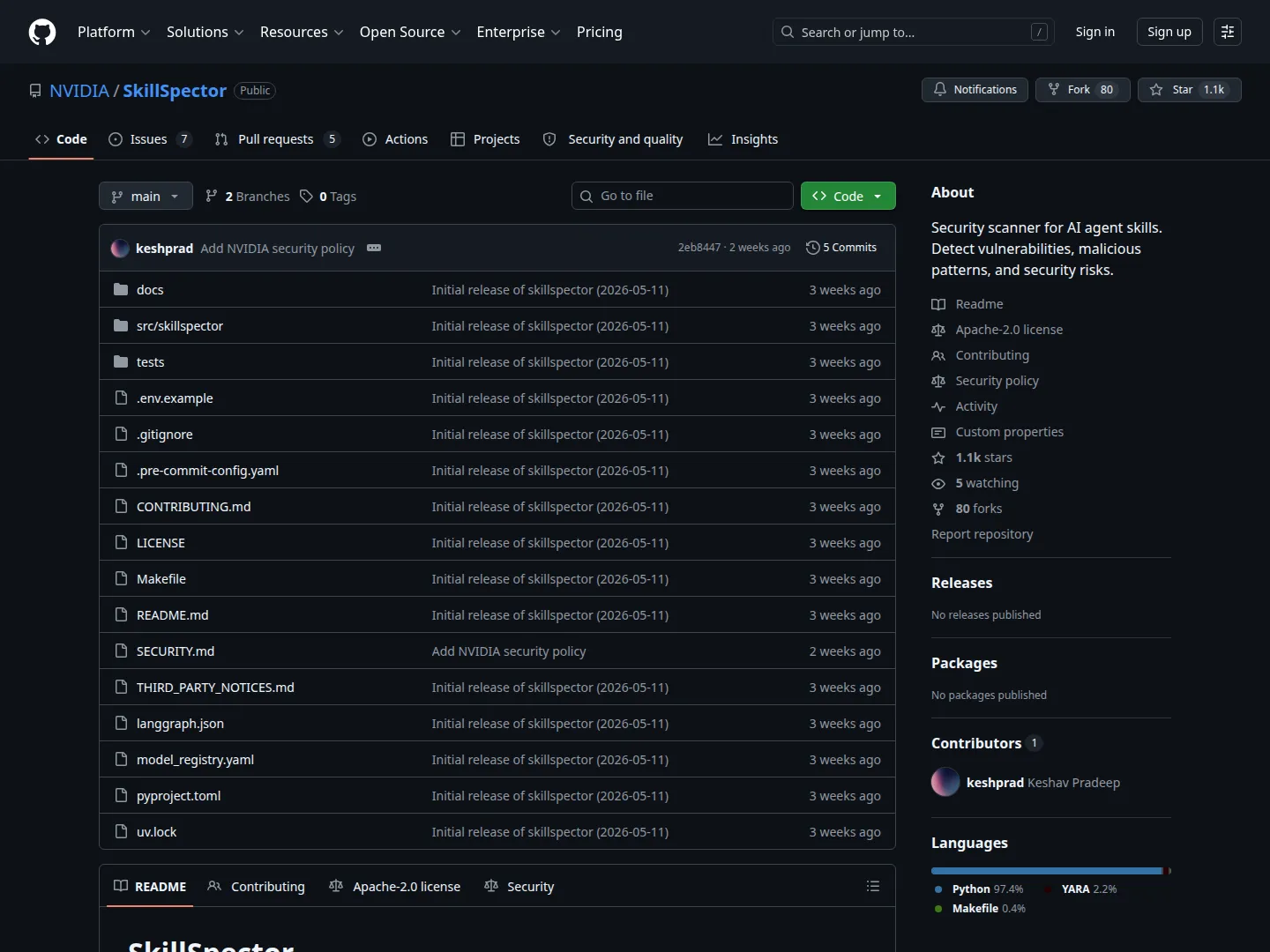Click the uv.lock file icon
This screenshot has width=1270, height=952.
pos(121,831)
